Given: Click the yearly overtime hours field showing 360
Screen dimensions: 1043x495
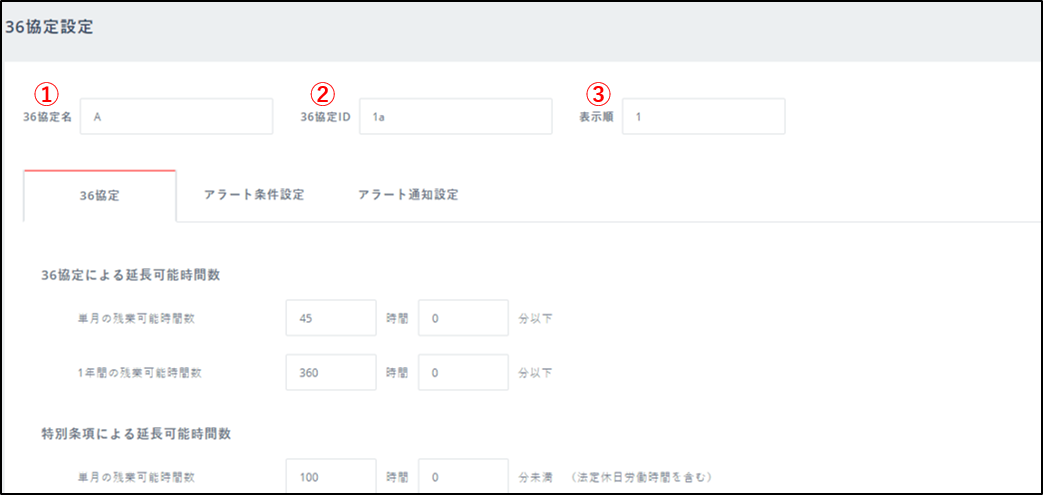Looking at the screenshot, I should [x=331, y=372].
